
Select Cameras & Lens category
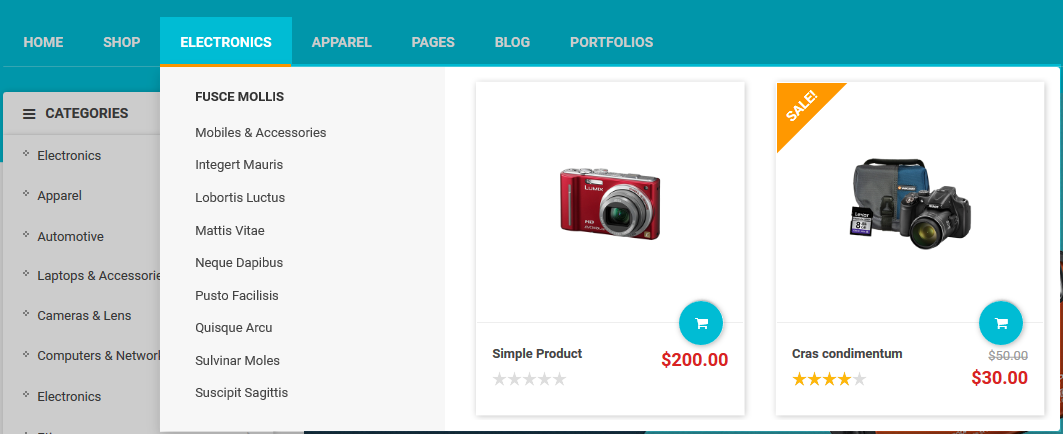(x=84, y=316)
